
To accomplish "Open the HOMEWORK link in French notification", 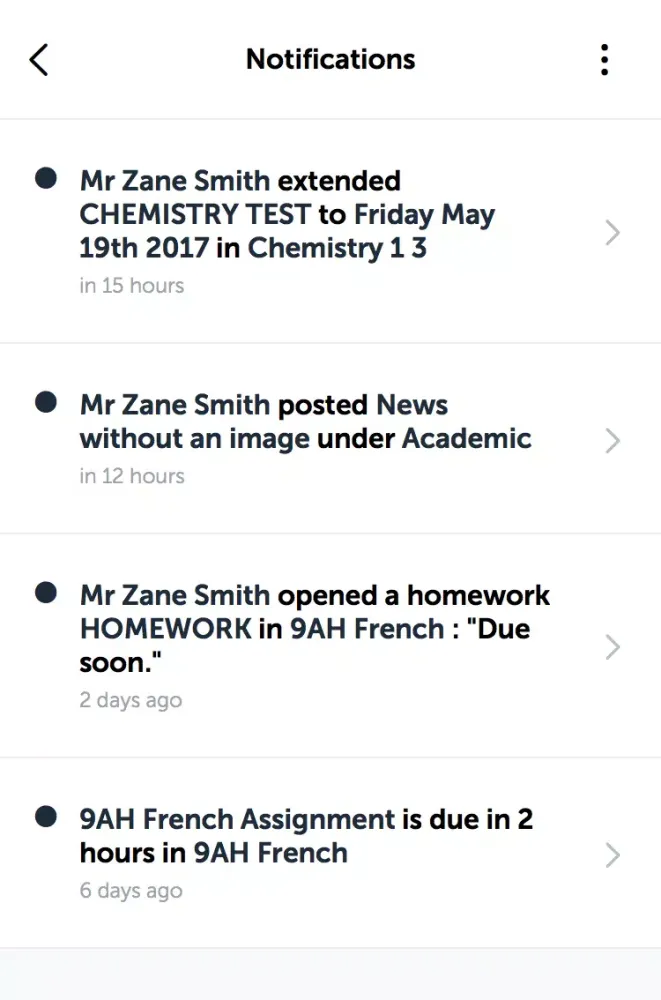I will tap(166, 629).
